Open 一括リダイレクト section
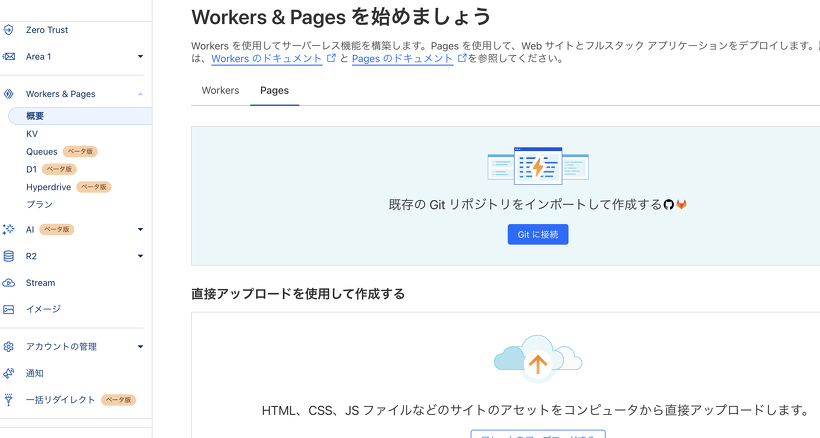This screenshot has width=820, height=438. [61, 400]
